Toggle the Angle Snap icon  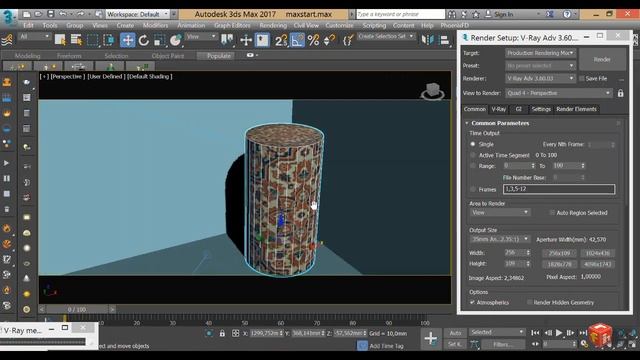click(298, 40)
